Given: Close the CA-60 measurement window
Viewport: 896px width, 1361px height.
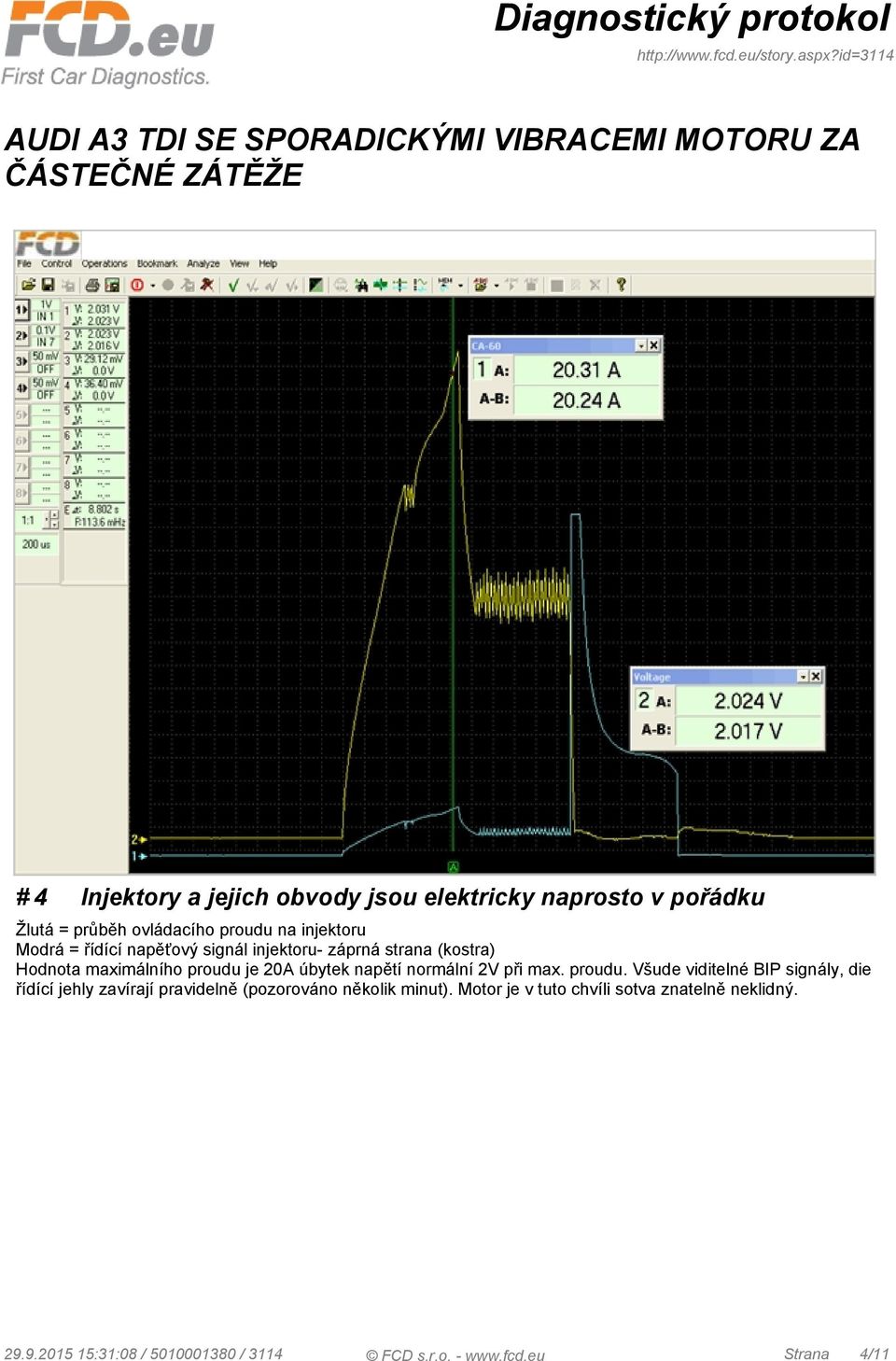Looking at the screenshot, I should [x=653, y=345].
